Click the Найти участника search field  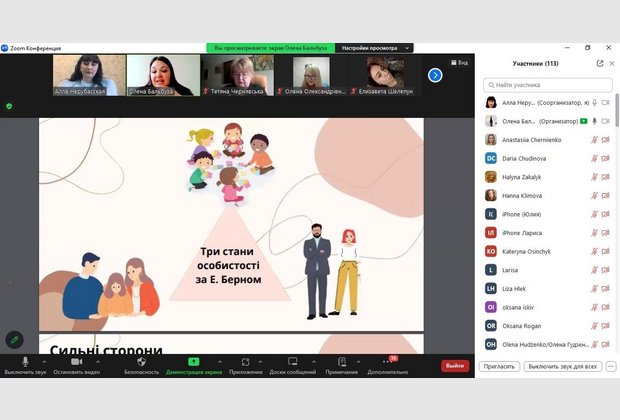pos(547,85)
